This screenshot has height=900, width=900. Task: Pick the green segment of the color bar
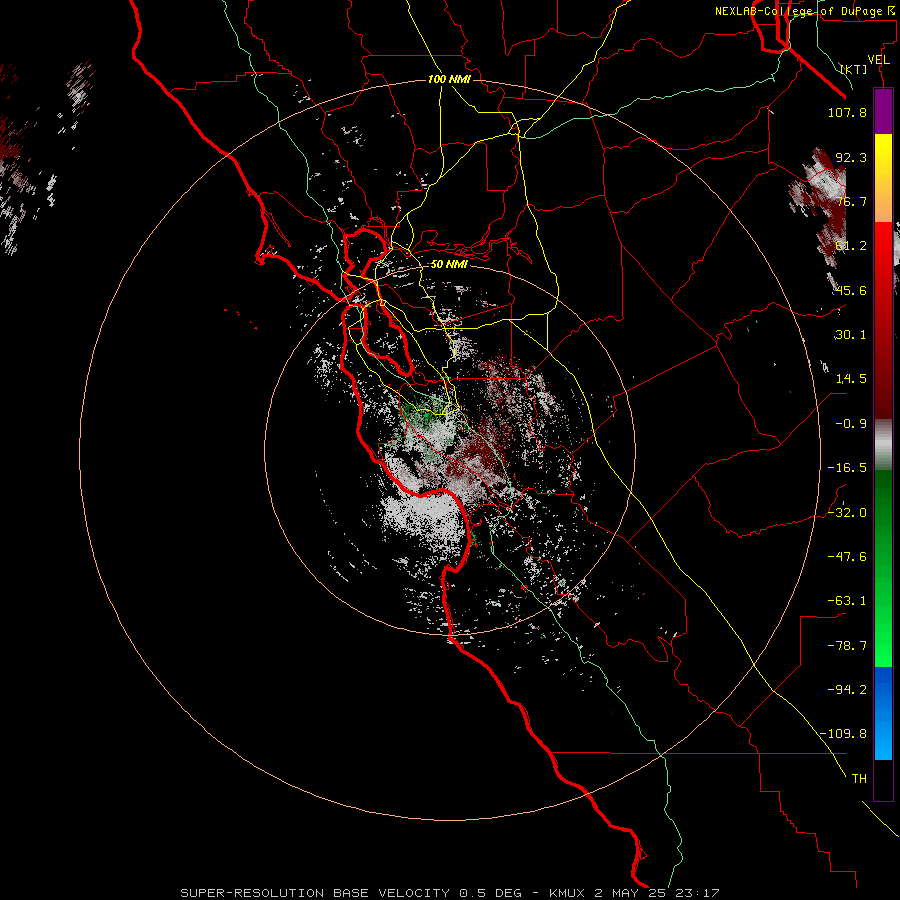click(x=883, y=568)
